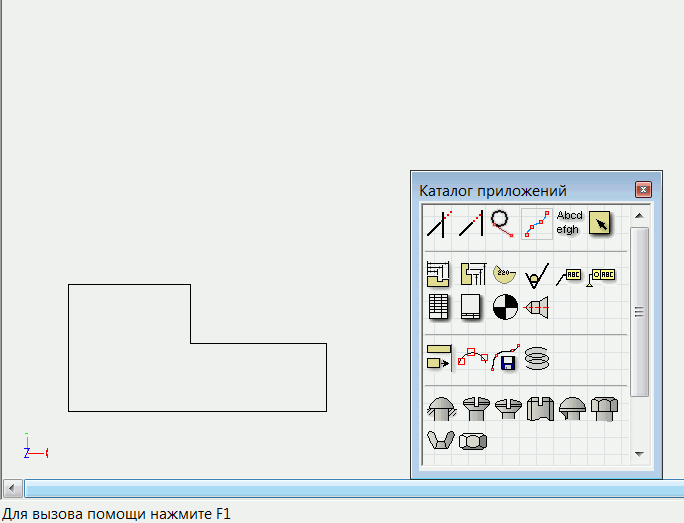The height and width of the screenshot is (523, 684).
Task: Select the cone with red centerline icon
Action: coord(536,308)
